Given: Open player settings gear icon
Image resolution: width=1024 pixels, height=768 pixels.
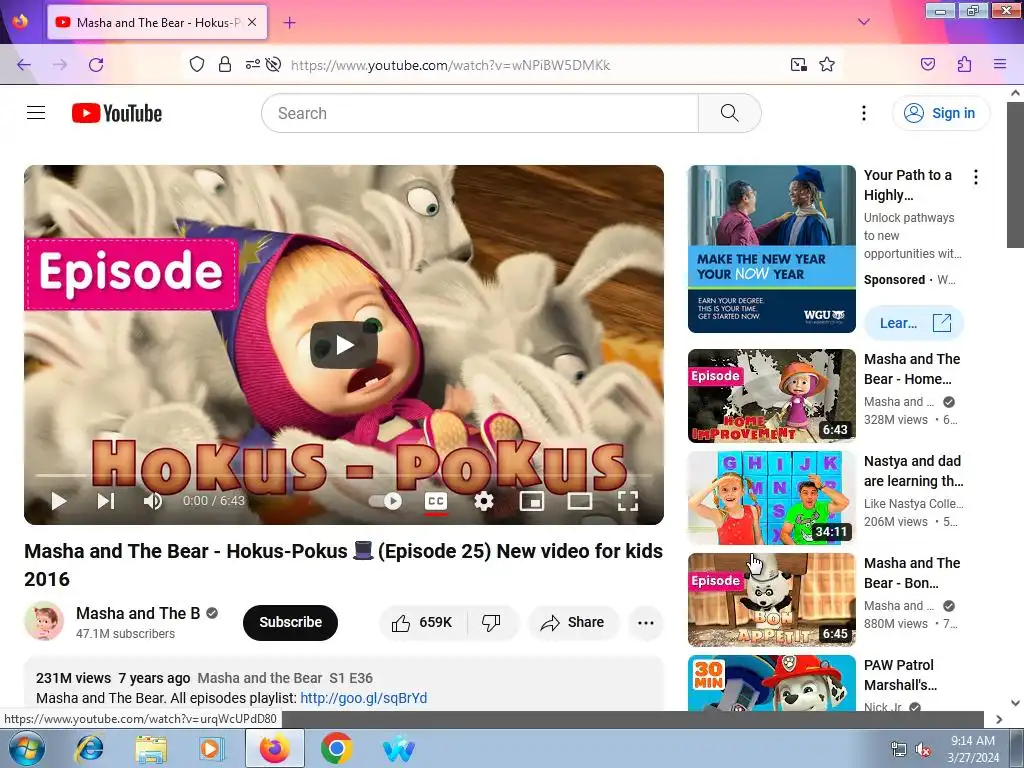Looking at the screenshot, I should (483, 501).
